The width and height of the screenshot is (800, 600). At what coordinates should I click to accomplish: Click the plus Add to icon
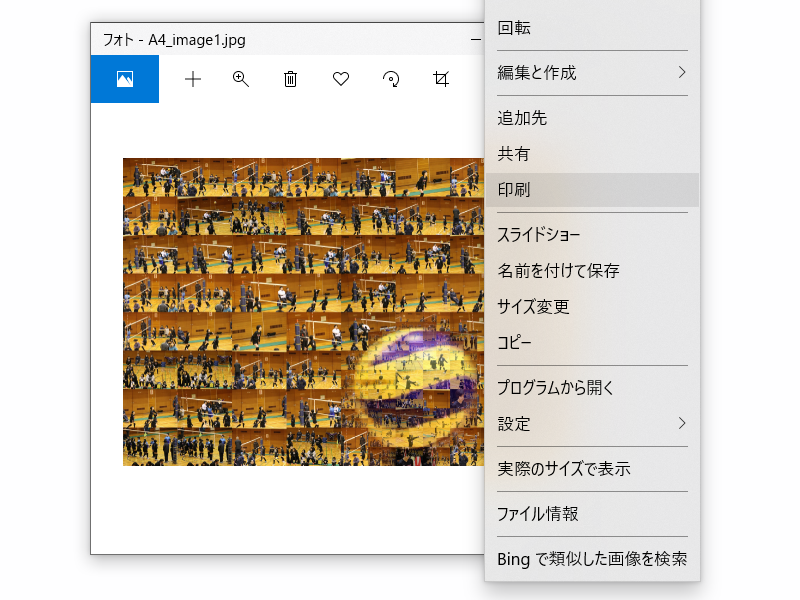(193, 79)
